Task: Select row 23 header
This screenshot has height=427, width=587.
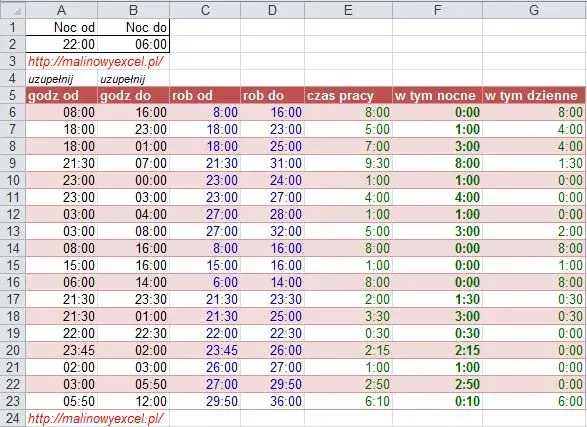Action: (13, 401)
